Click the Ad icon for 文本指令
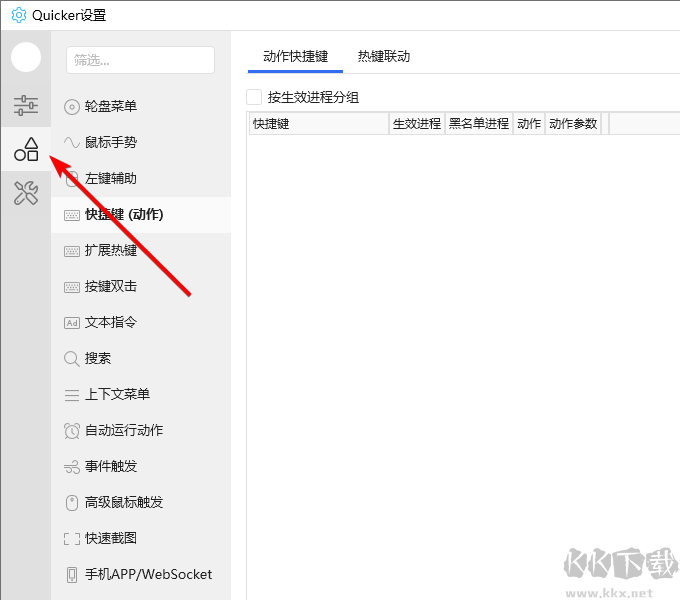 (72, 323)
